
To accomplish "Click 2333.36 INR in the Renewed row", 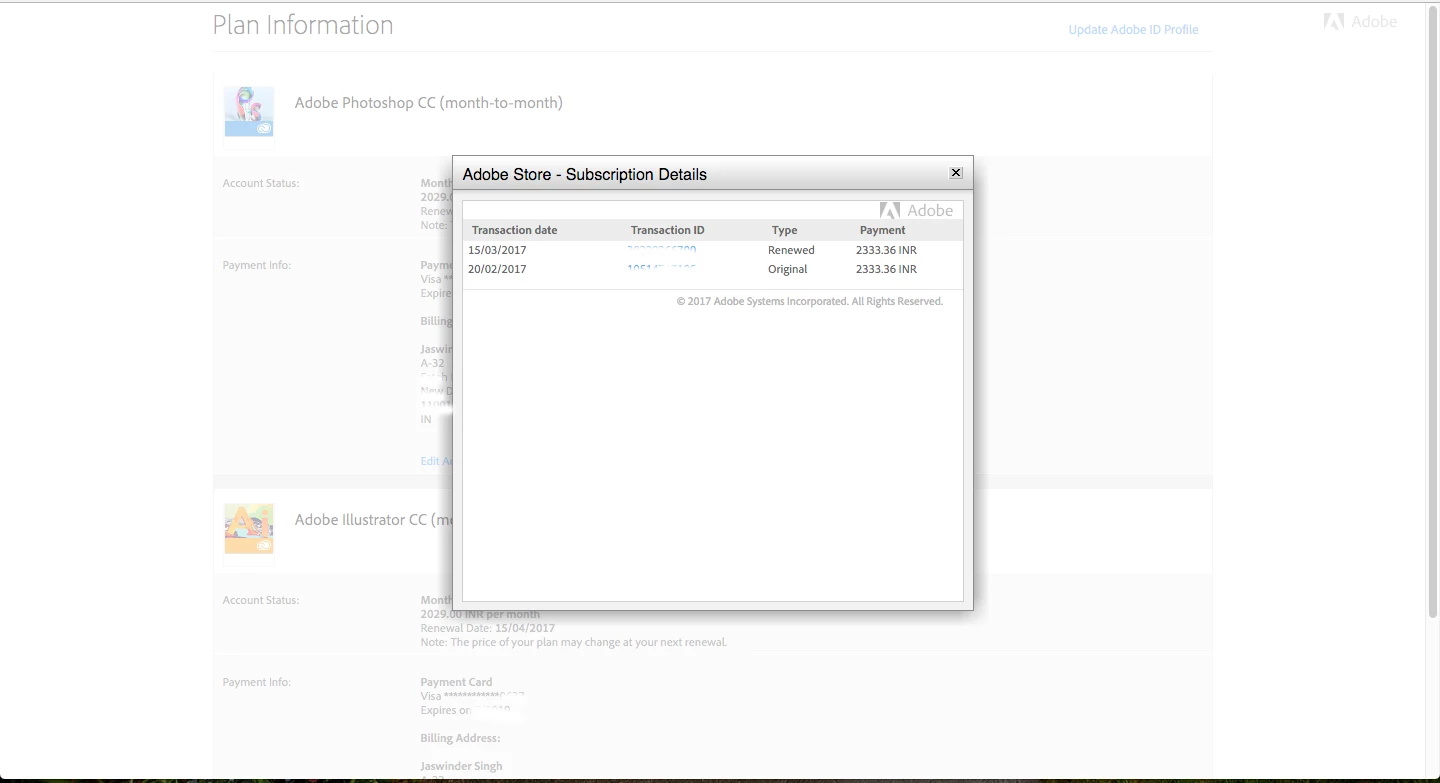I will [x=886, y=250].
